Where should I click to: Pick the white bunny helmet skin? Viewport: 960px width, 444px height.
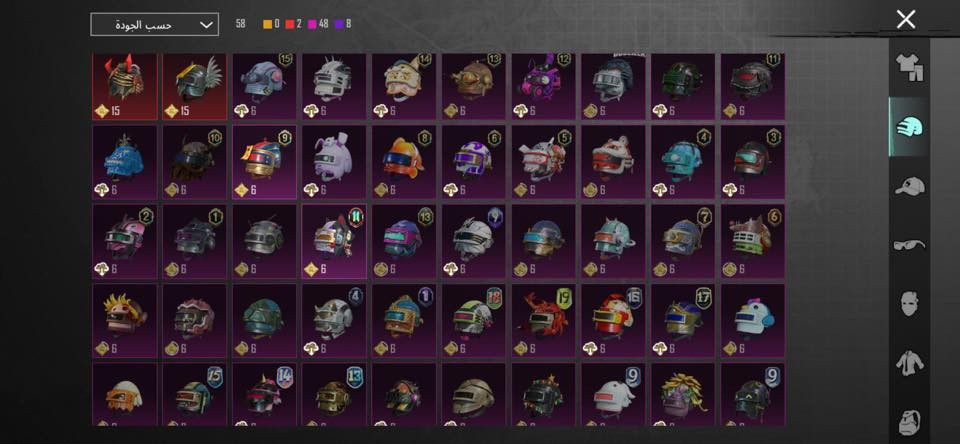point(334,162)
